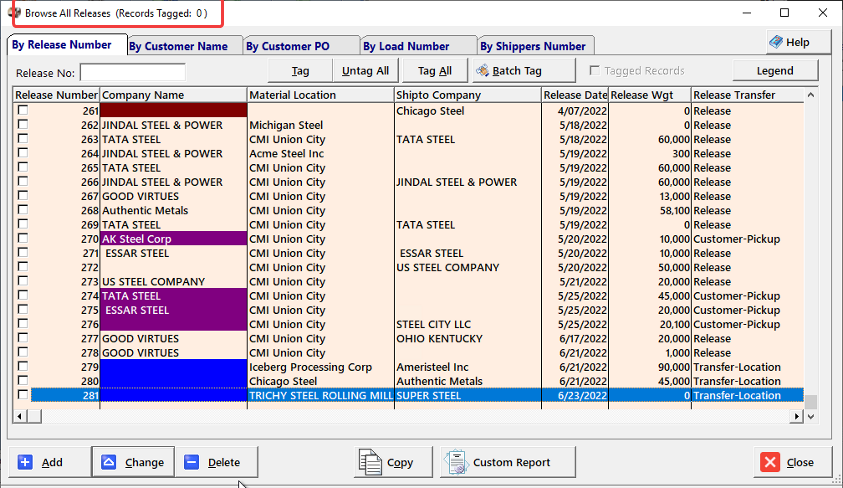Click US STEEL COMPANY in row 273
This screenshot has height=488, width=843.
(154, 282)
